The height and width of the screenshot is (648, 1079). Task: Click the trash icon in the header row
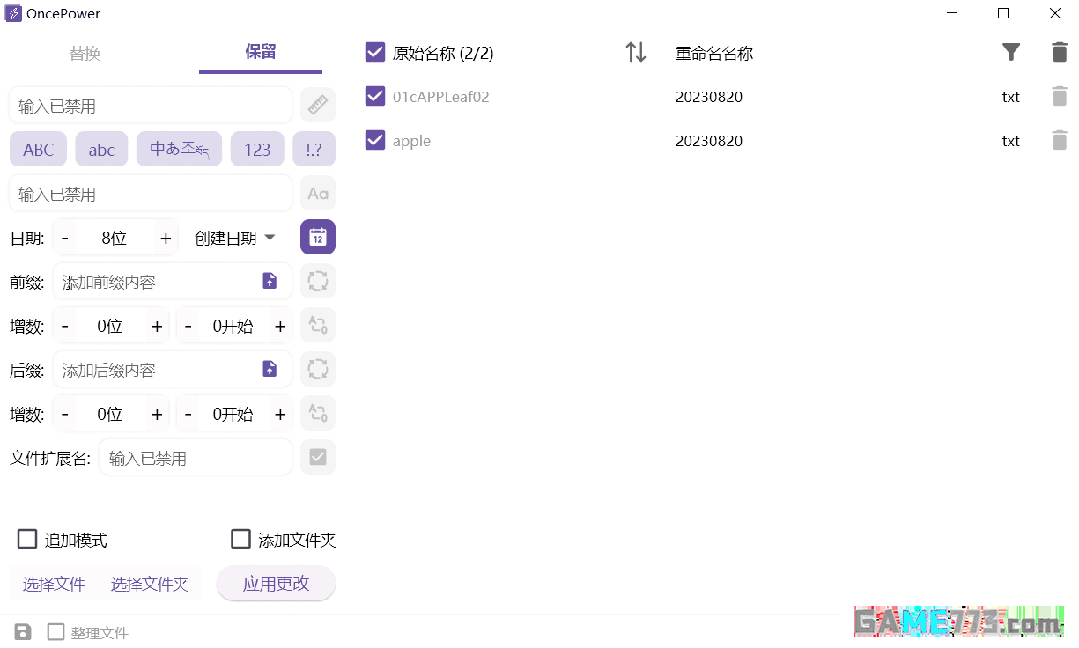(x=1059, y=52)
